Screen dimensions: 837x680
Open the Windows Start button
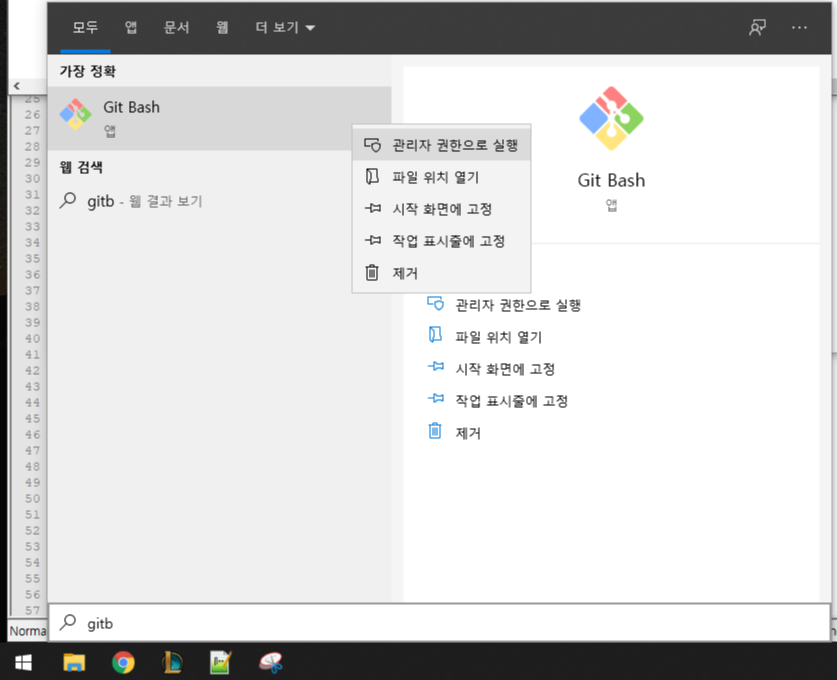[x=23, y=662]
